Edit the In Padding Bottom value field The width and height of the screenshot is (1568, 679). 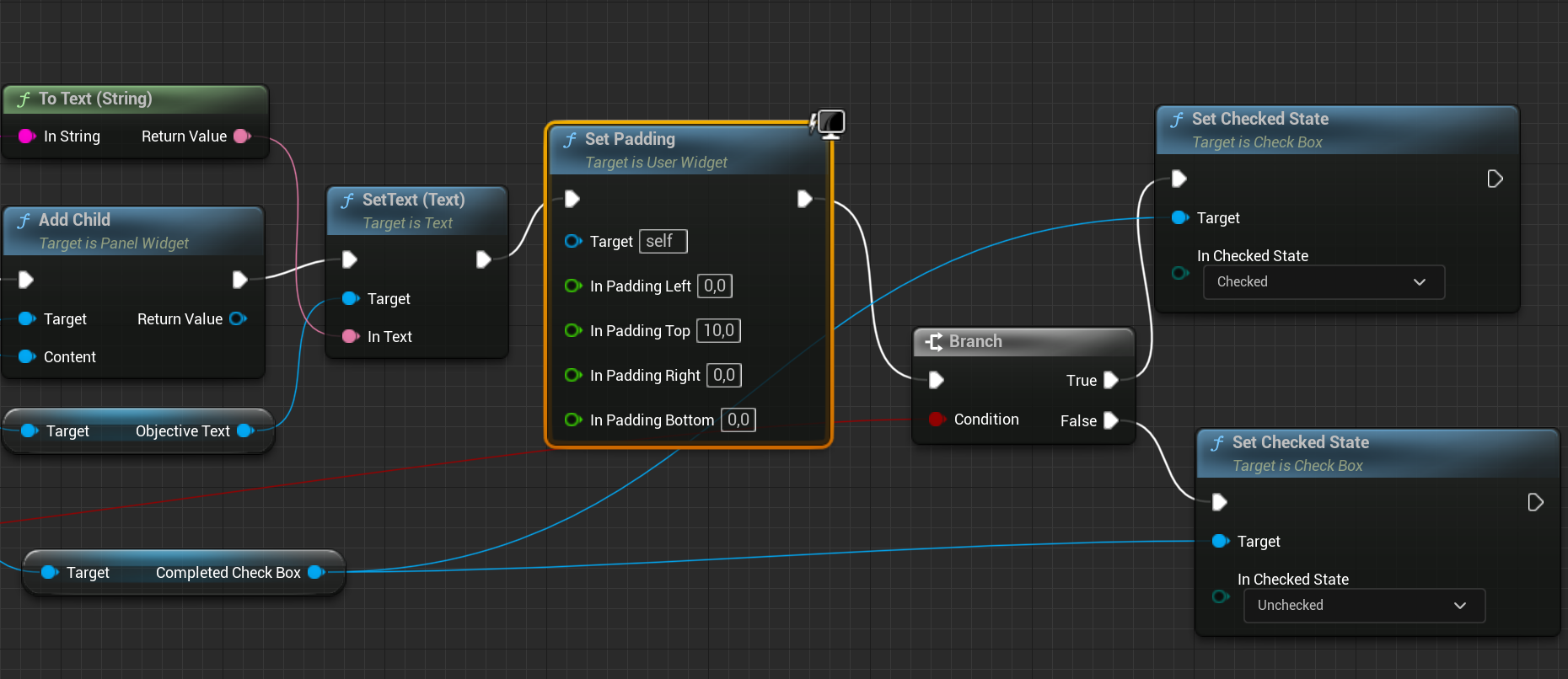tap(738, 420)
